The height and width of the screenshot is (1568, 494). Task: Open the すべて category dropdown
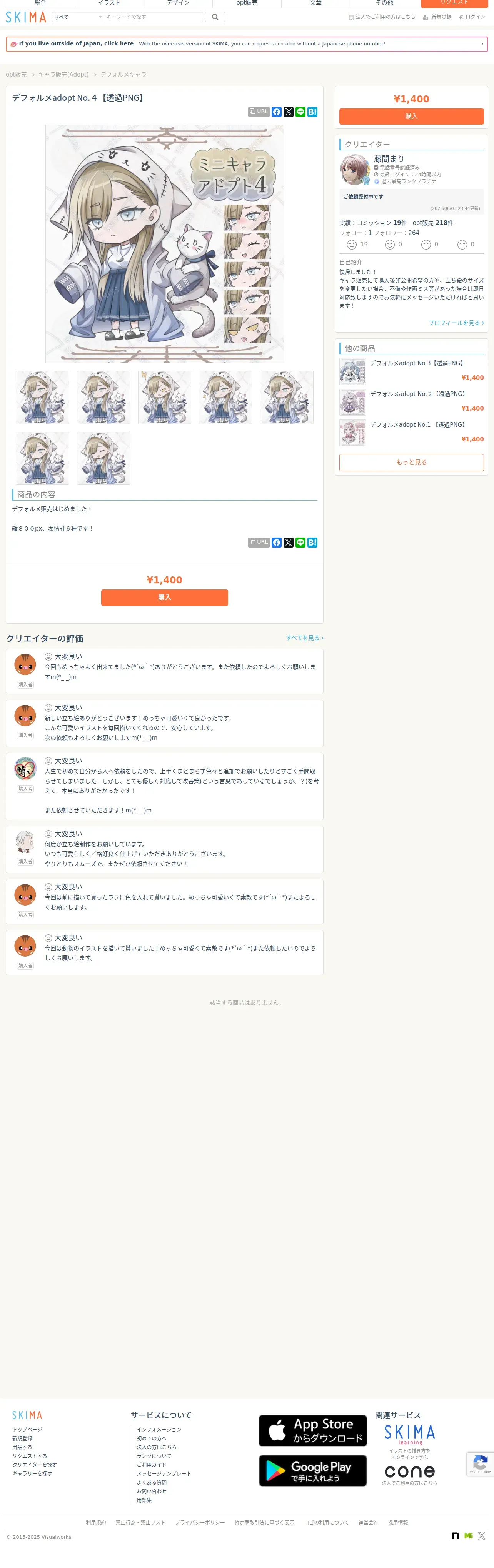coord(78,17)
